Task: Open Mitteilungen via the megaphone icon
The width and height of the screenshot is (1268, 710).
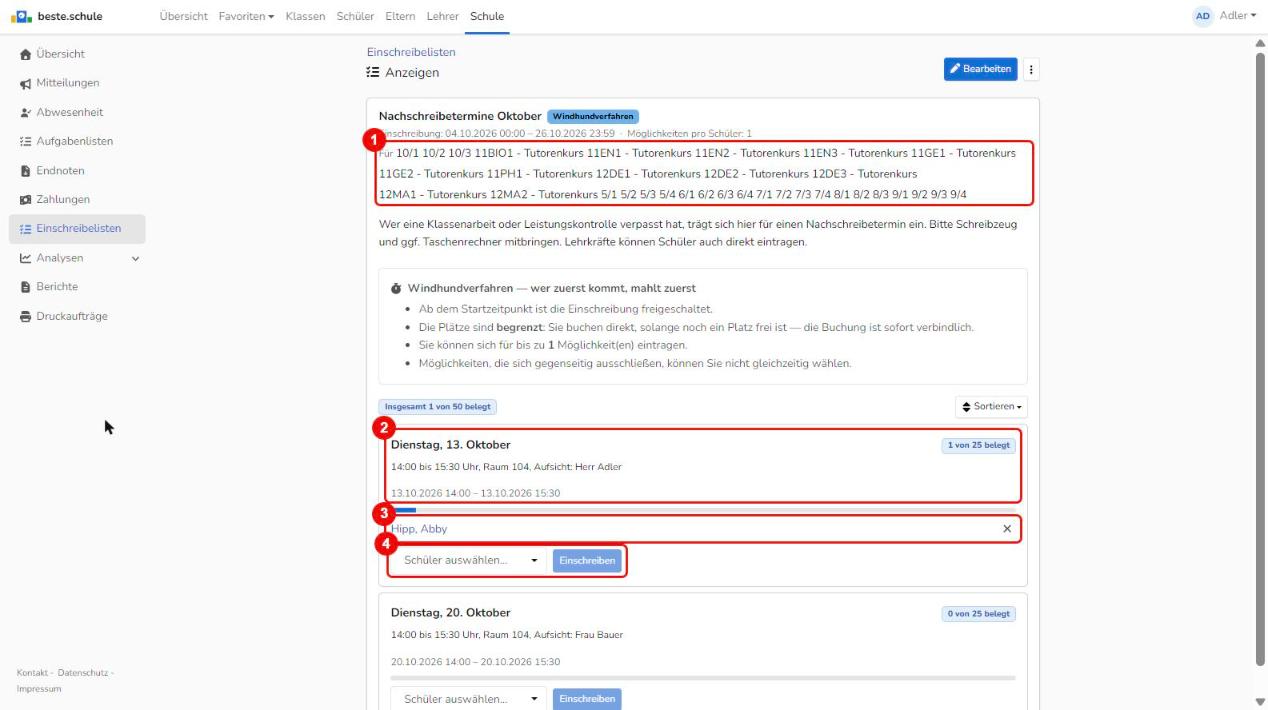Action: pos(24,83)
